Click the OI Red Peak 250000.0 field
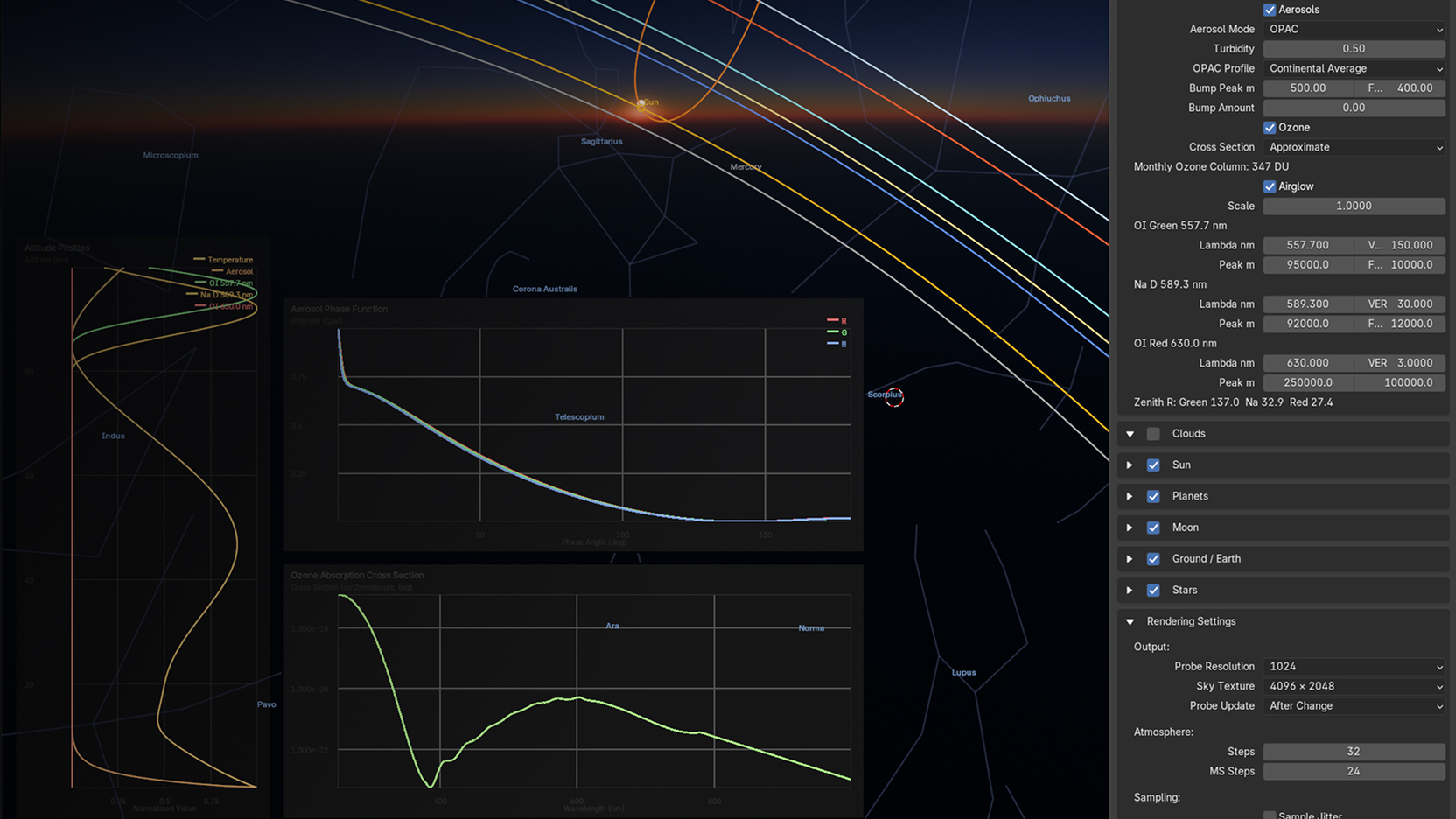 pos(1308,382)
